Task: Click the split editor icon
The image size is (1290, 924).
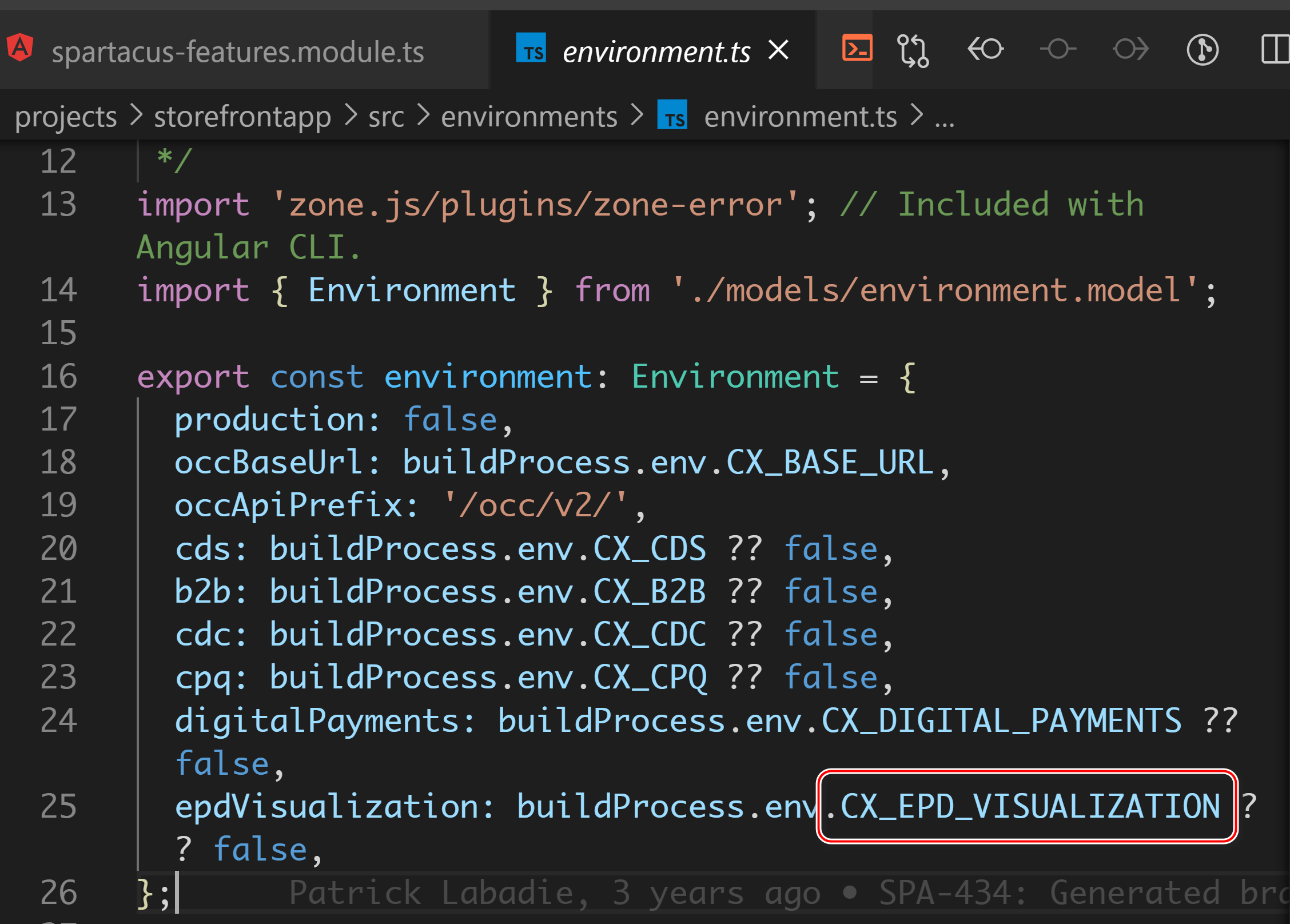Action: pyautogui.click(x=1275, y=49)
